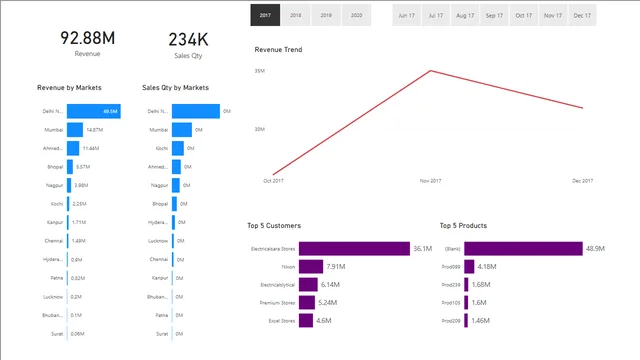Click the Prod239 product label

coord(451,285)
